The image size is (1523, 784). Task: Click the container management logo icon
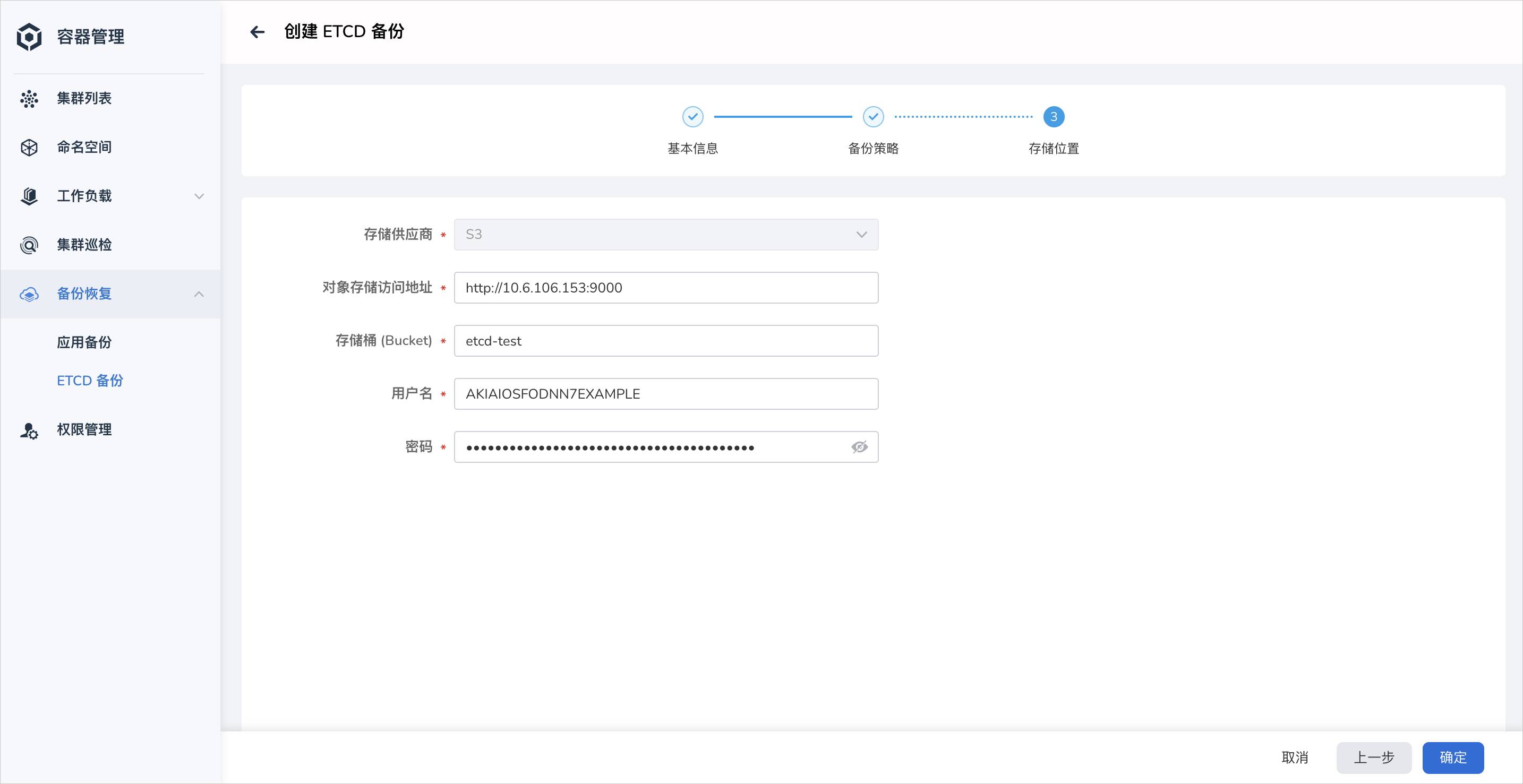29,37
